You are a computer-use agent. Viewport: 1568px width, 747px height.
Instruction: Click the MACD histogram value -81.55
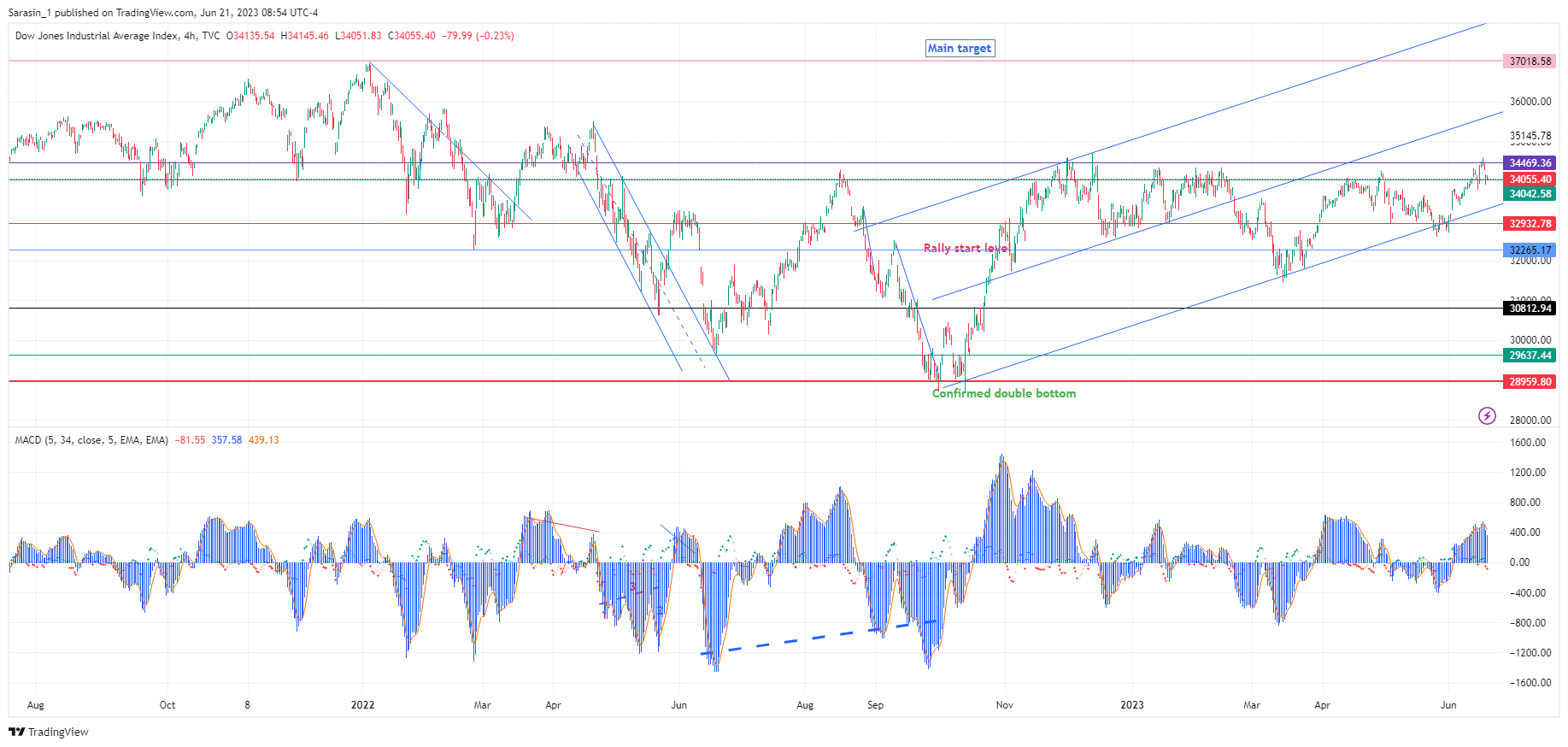(x=191, y=440)
